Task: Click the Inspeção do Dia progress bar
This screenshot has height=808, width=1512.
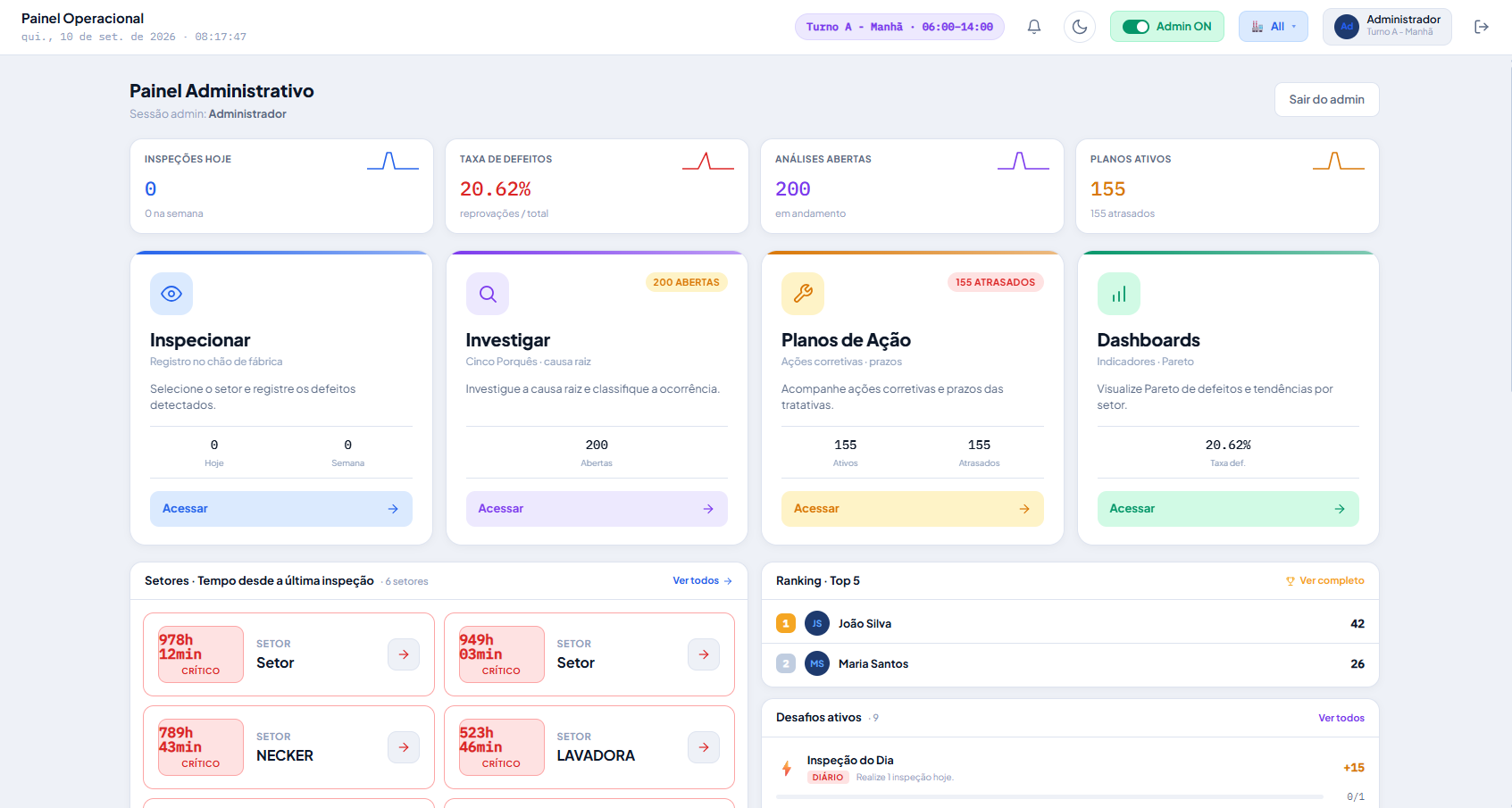Action: click(x=1050, y=796)
